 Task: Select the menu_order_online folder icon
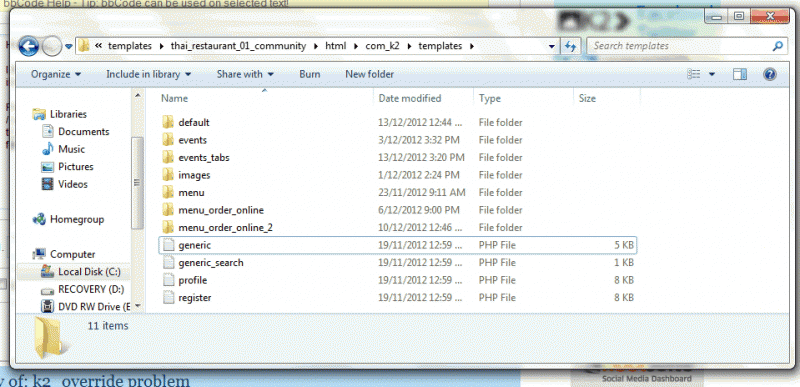point(169,210)
